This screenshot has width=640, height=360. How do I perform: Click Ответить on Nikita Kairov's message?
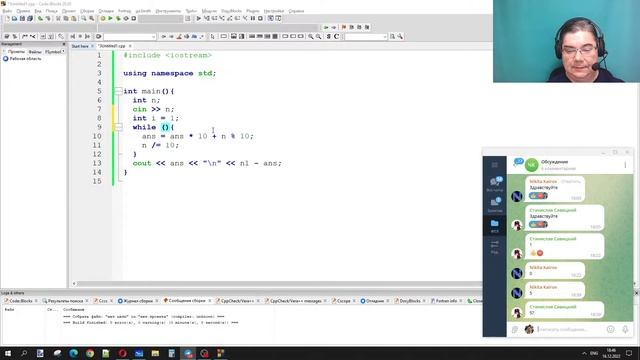[571, 181]
